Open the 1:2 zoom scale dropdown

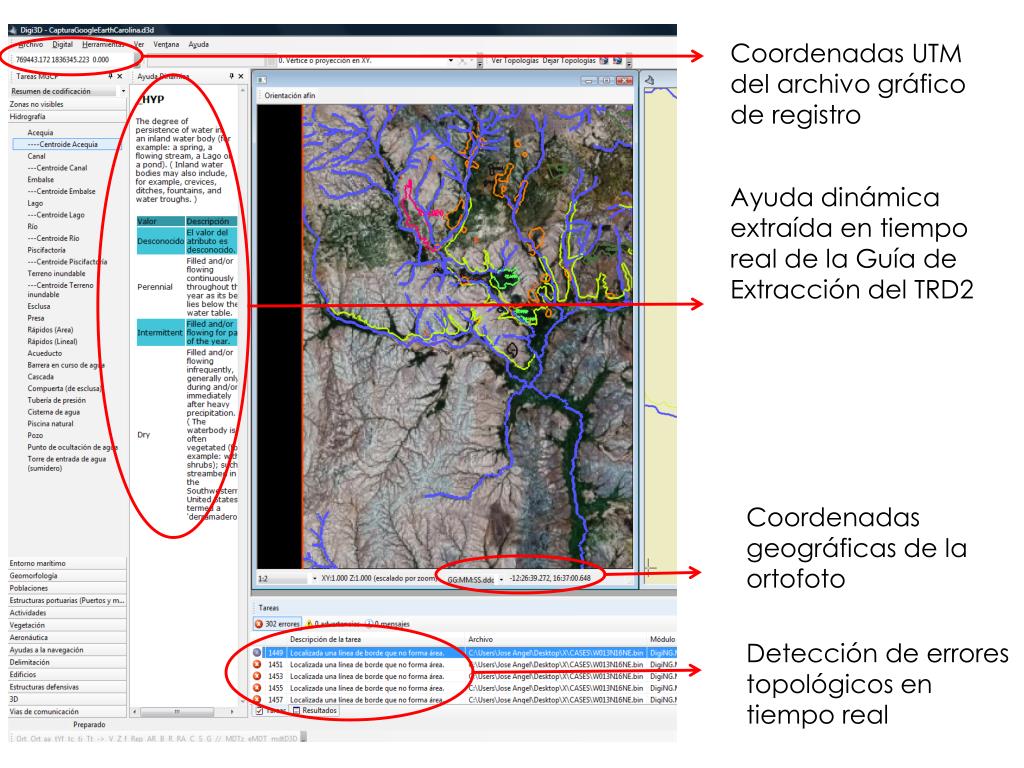pos(314,579)
